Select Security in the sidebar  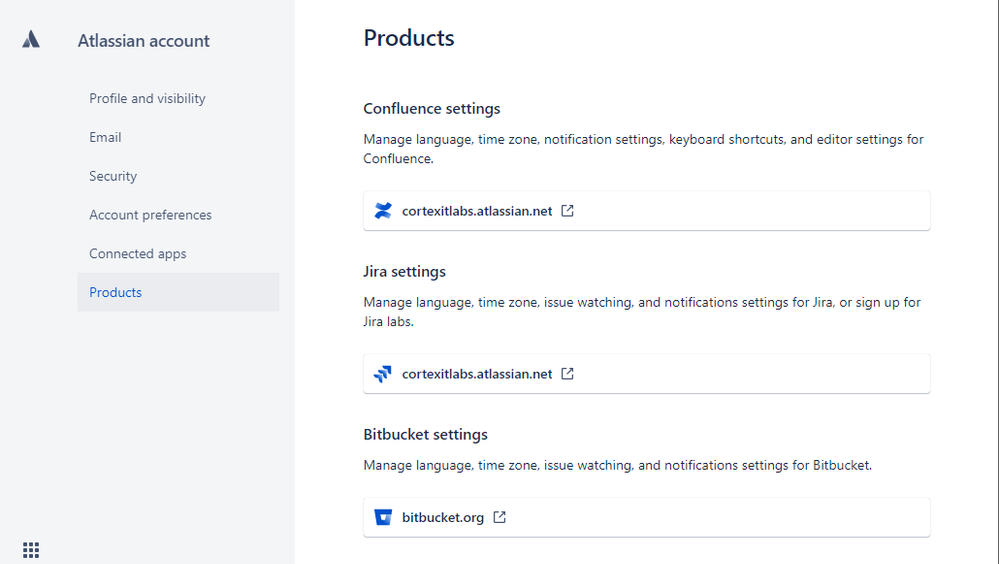point(113,176)
